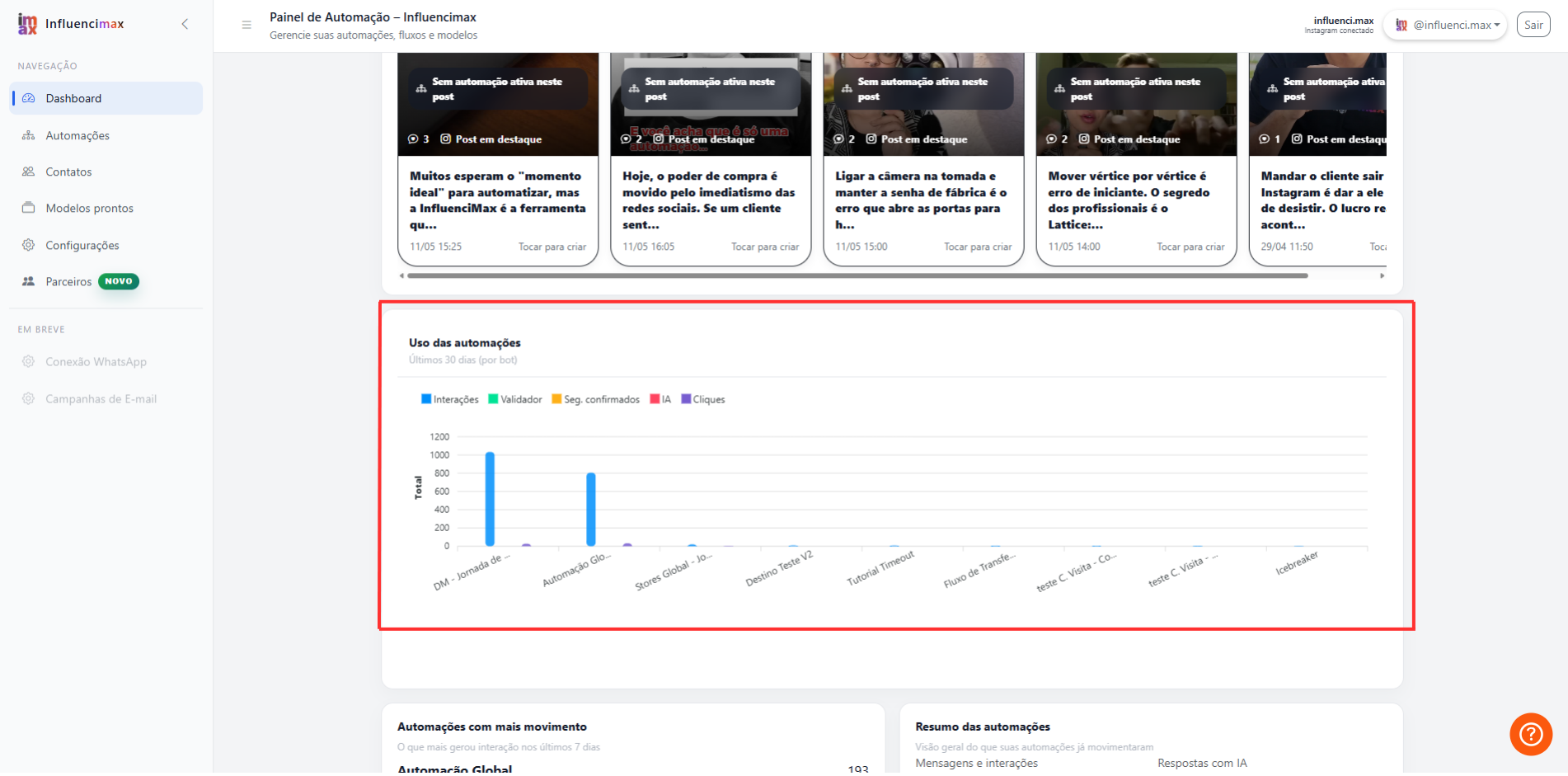This screenshot has height=776, width=1568.
Task: Click the Destino Teste V2 axis label
Action: click(x=779, y=569)
